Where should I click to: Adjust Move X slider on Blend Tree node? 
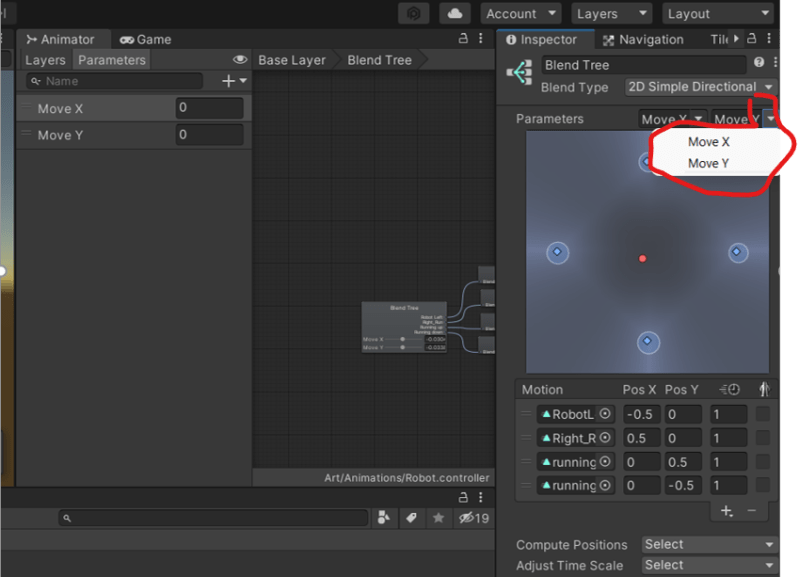pyautogui.click(x=403, y=339)
